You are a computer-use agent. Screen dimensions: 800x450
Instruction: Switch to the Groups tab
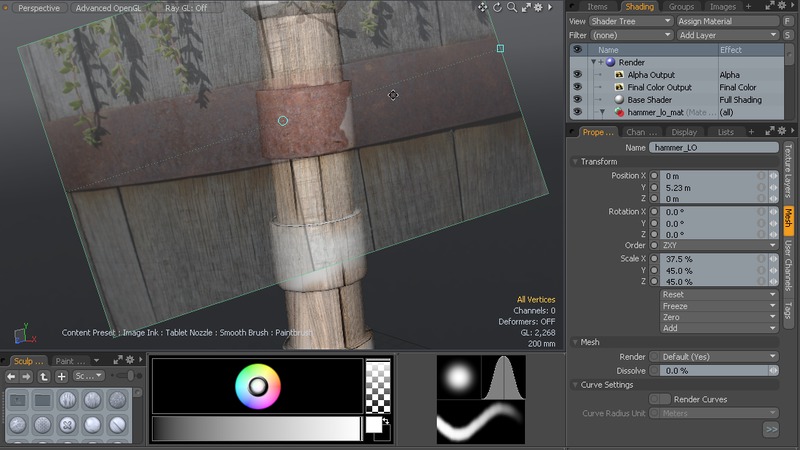click(x=681, y=7)
